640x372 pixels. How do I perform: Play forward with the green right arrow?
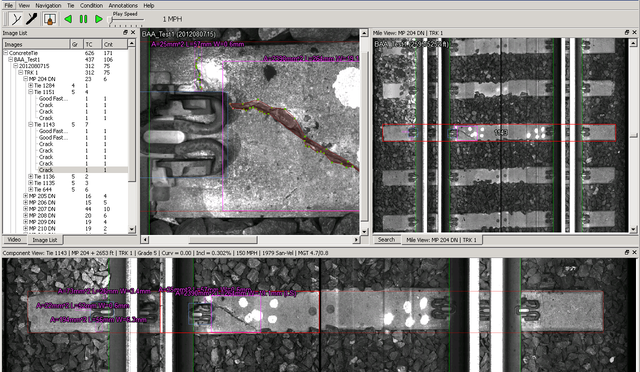pyautogui.click(x=98, y=19)
